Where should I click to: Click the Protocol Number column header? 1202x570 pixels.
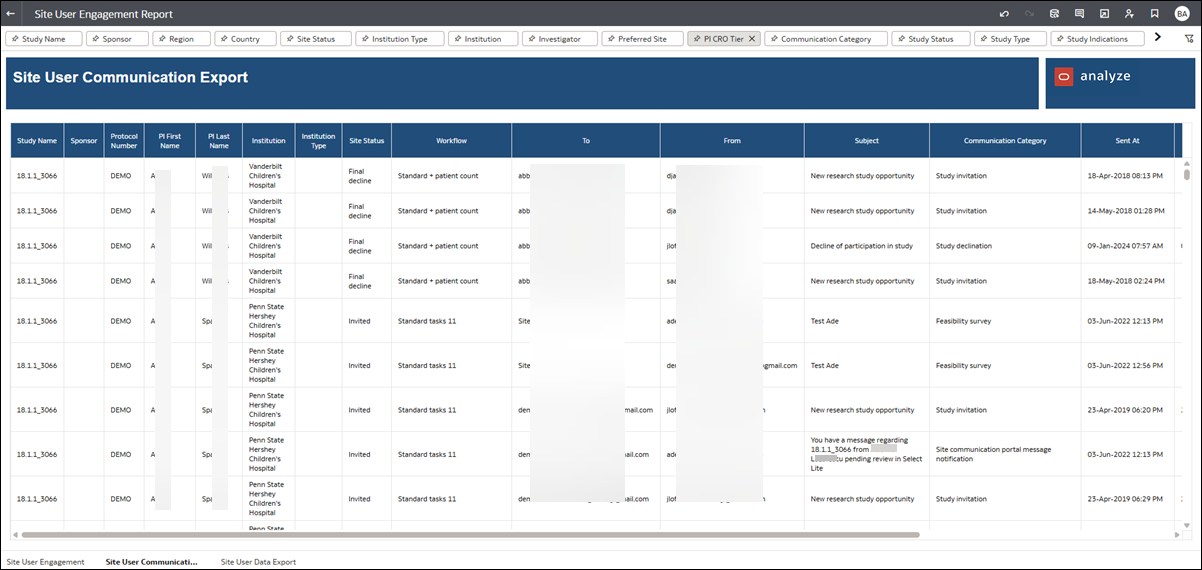(124, 141)
